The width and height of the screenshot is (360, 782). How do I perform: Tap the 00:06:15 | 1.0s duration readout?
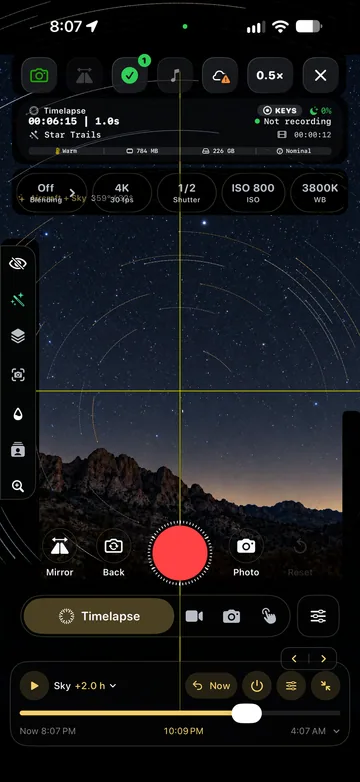coord(73,121)
